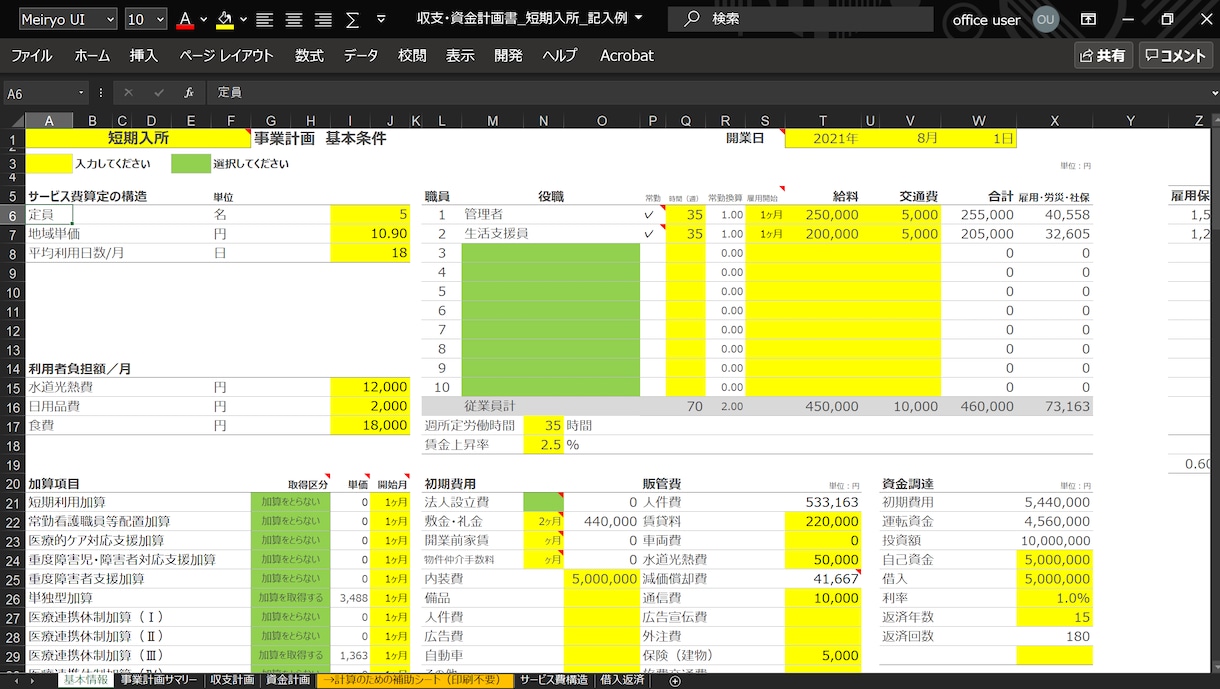
Task: Switch to 借入返済 sheet tab
Action: (622, 680)
